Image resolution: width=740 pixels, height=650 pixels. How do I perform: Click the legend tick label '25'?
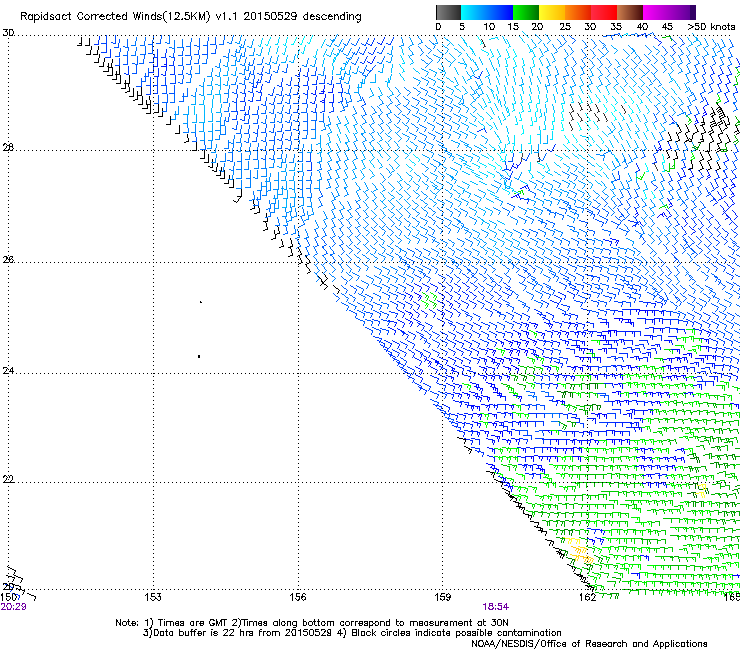tap(565, 27)
